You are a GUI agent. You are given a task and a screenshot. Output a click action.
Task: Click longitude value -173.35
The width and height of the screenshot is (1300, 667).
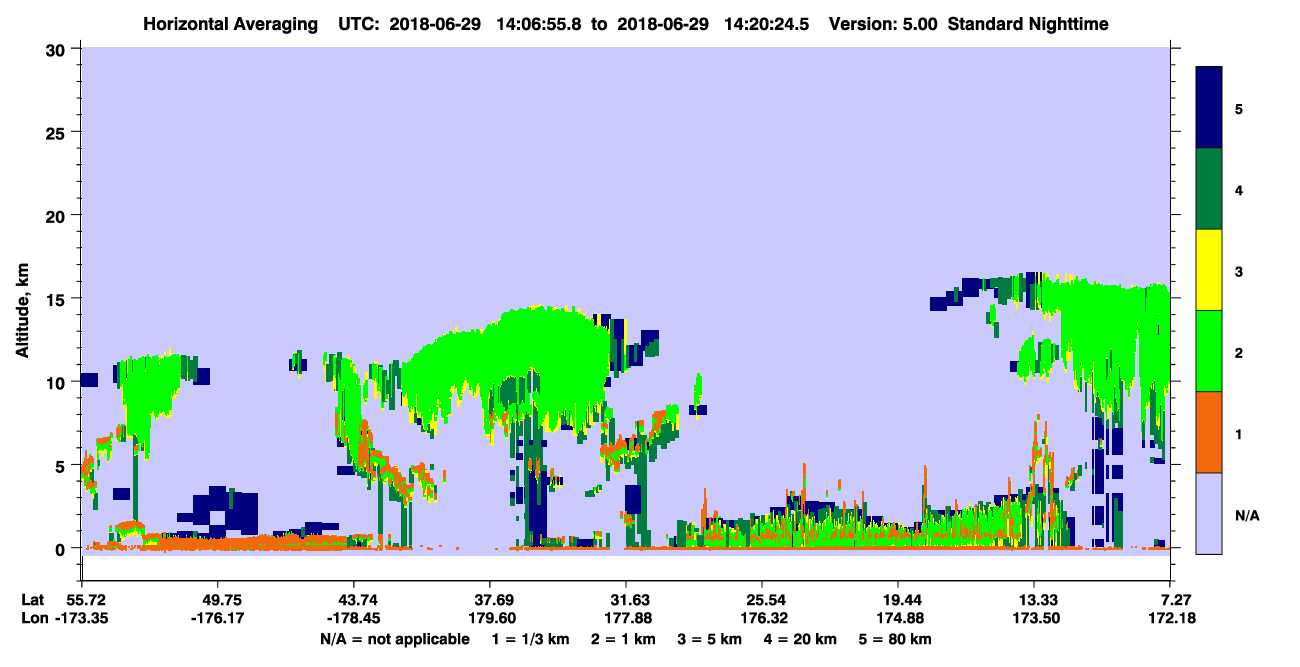[81, 619]
